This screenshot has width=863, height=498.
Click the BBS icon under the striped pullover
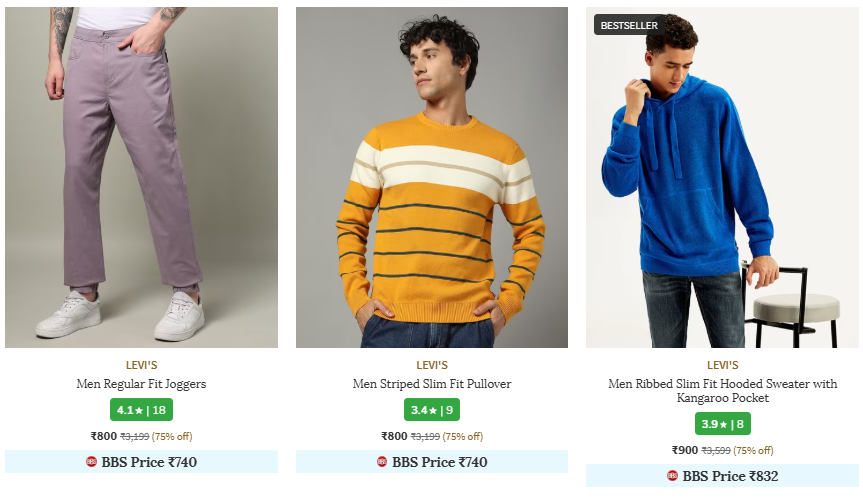tap(382, 462)
